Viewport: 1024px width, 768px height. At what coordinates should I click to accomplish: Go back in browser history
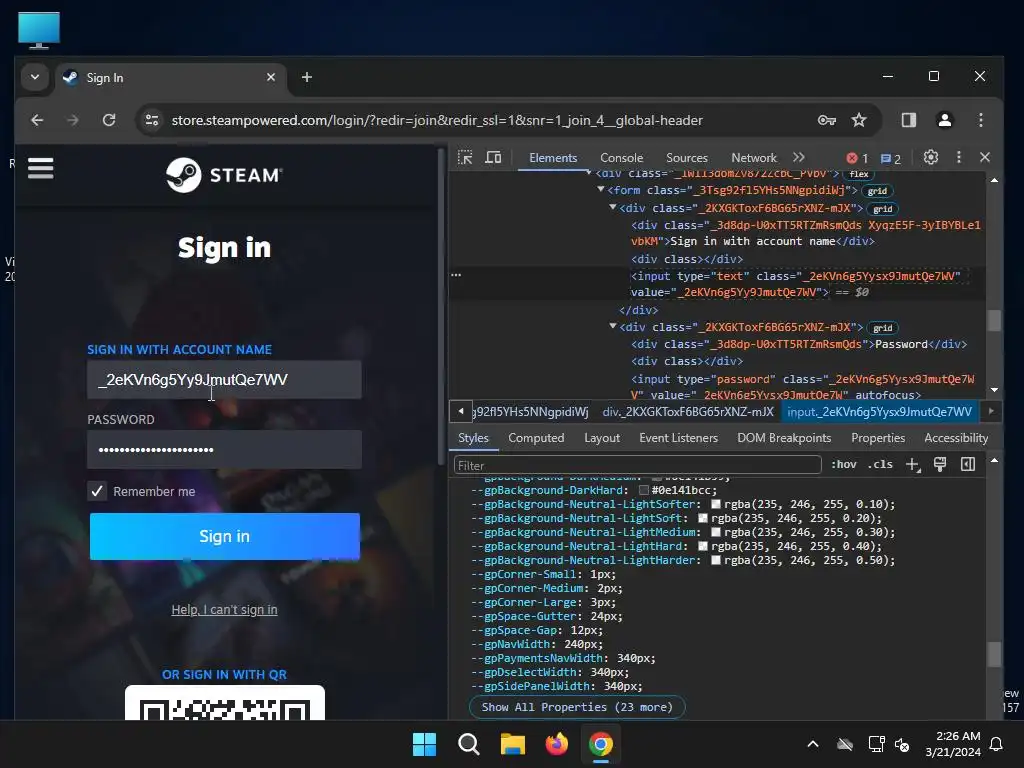point(37,120)
